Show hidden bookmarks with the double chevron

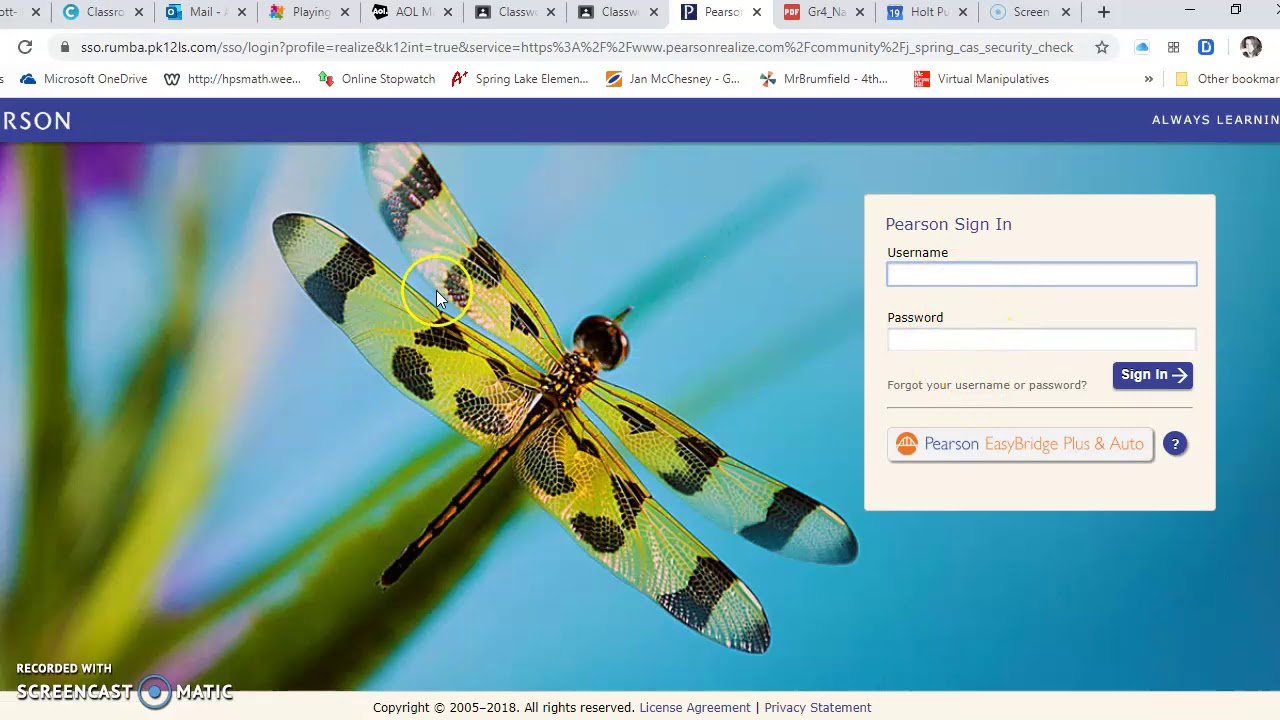(x=1148, y=79)
